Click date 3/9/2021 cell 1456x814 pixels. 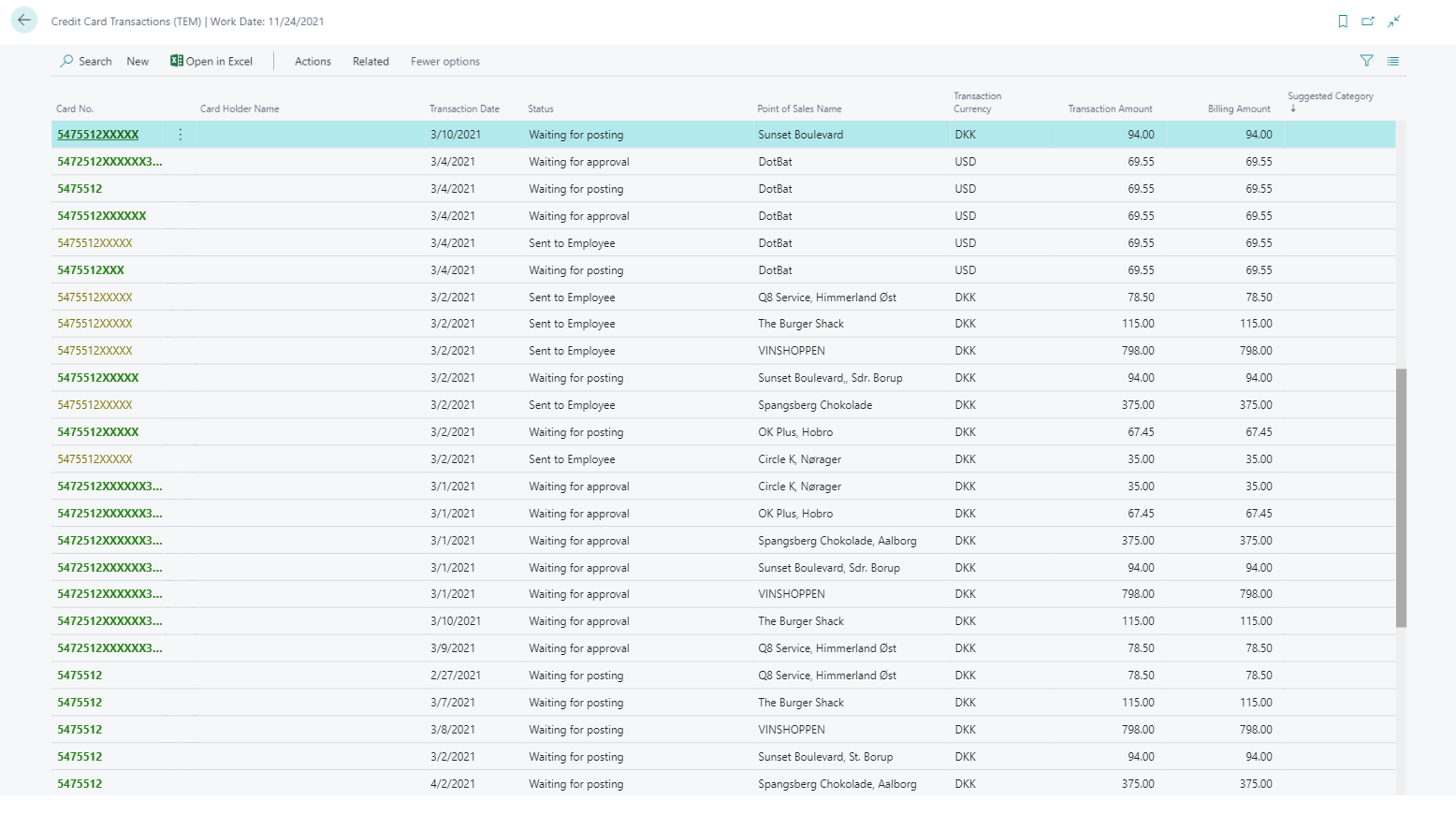[x=453, y=648]
